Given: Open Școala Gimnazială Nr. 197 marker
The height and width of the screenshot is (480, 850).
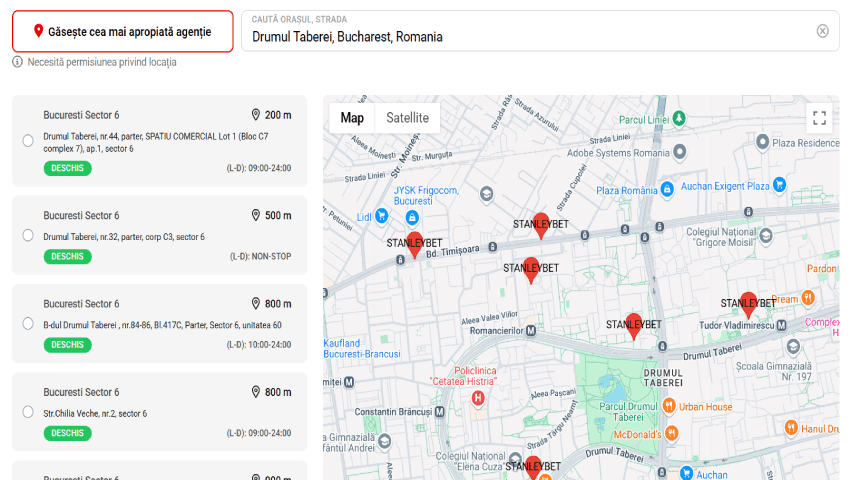Looking at the screenshot, I should point(793,347).
